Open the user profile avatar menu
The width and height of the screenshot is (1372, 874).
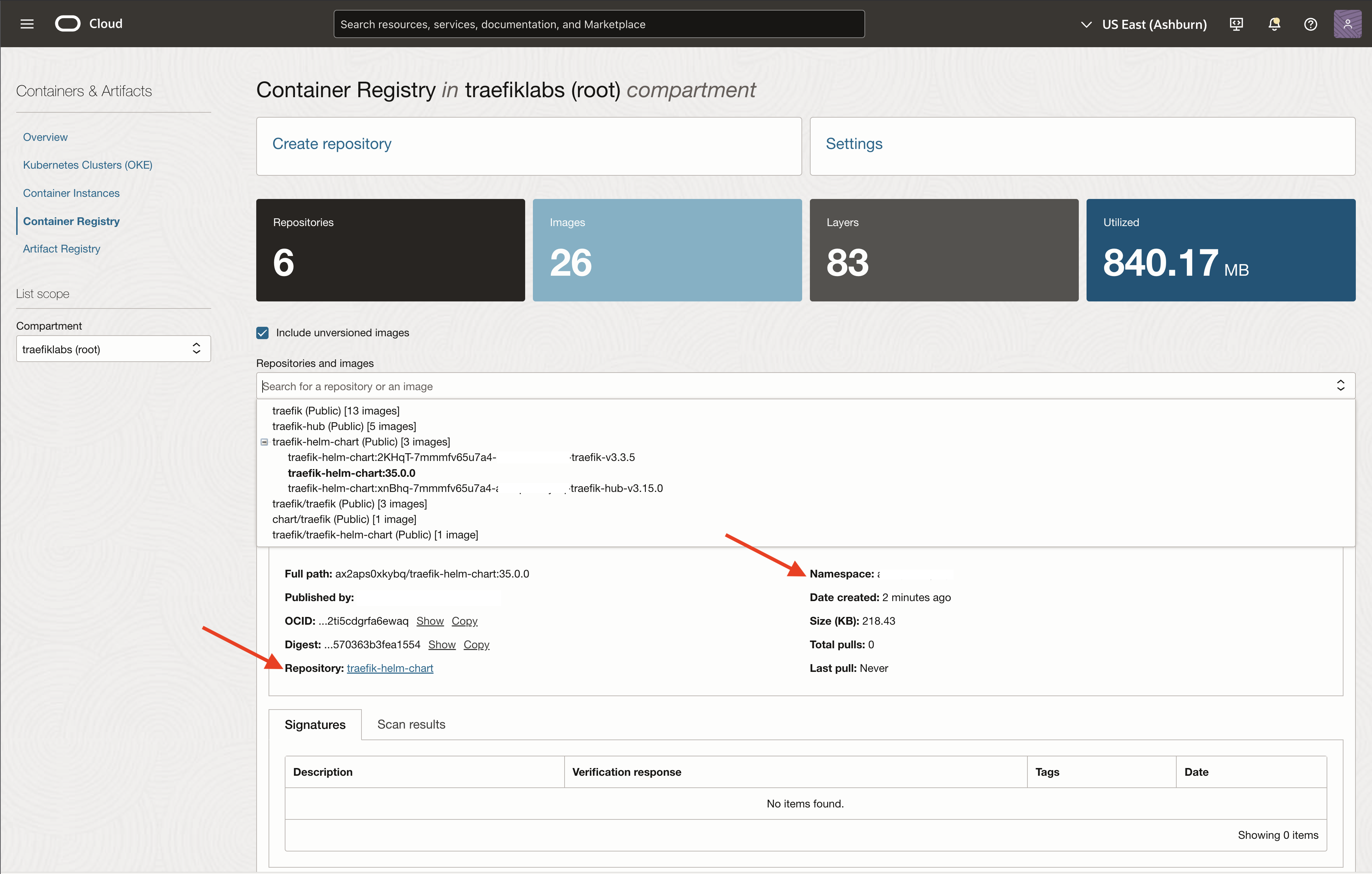(1347, 24)
